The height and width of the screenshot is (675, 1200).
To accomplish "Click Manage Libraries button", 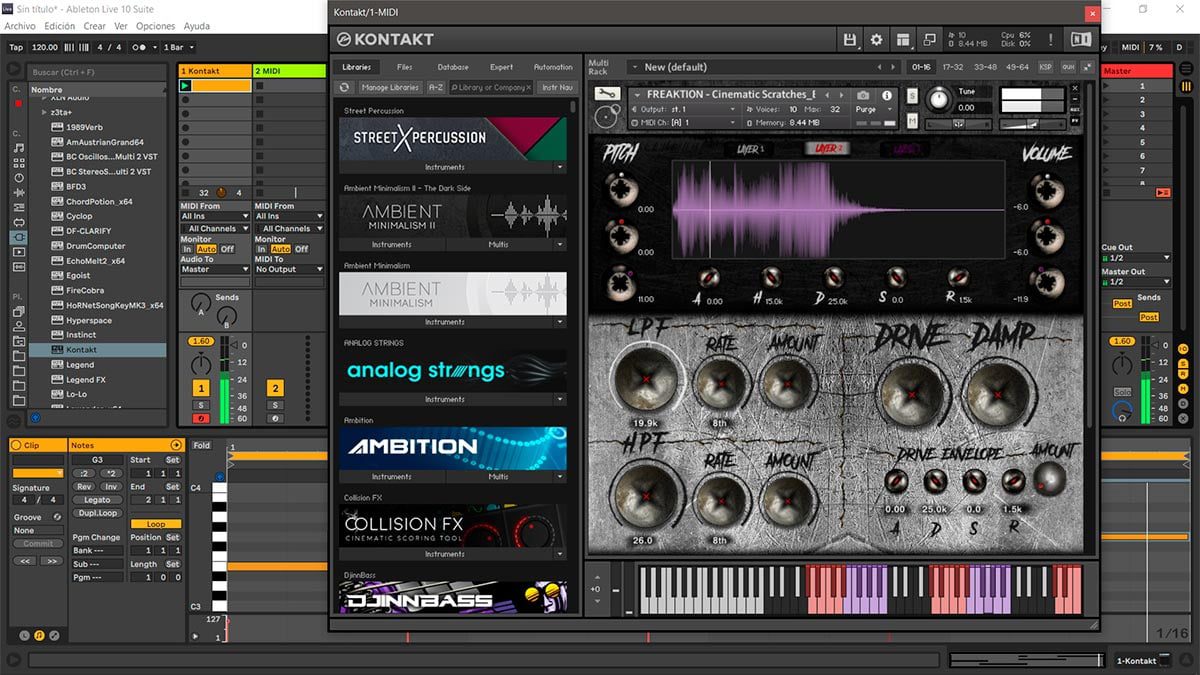I will [x=389, y=87].
